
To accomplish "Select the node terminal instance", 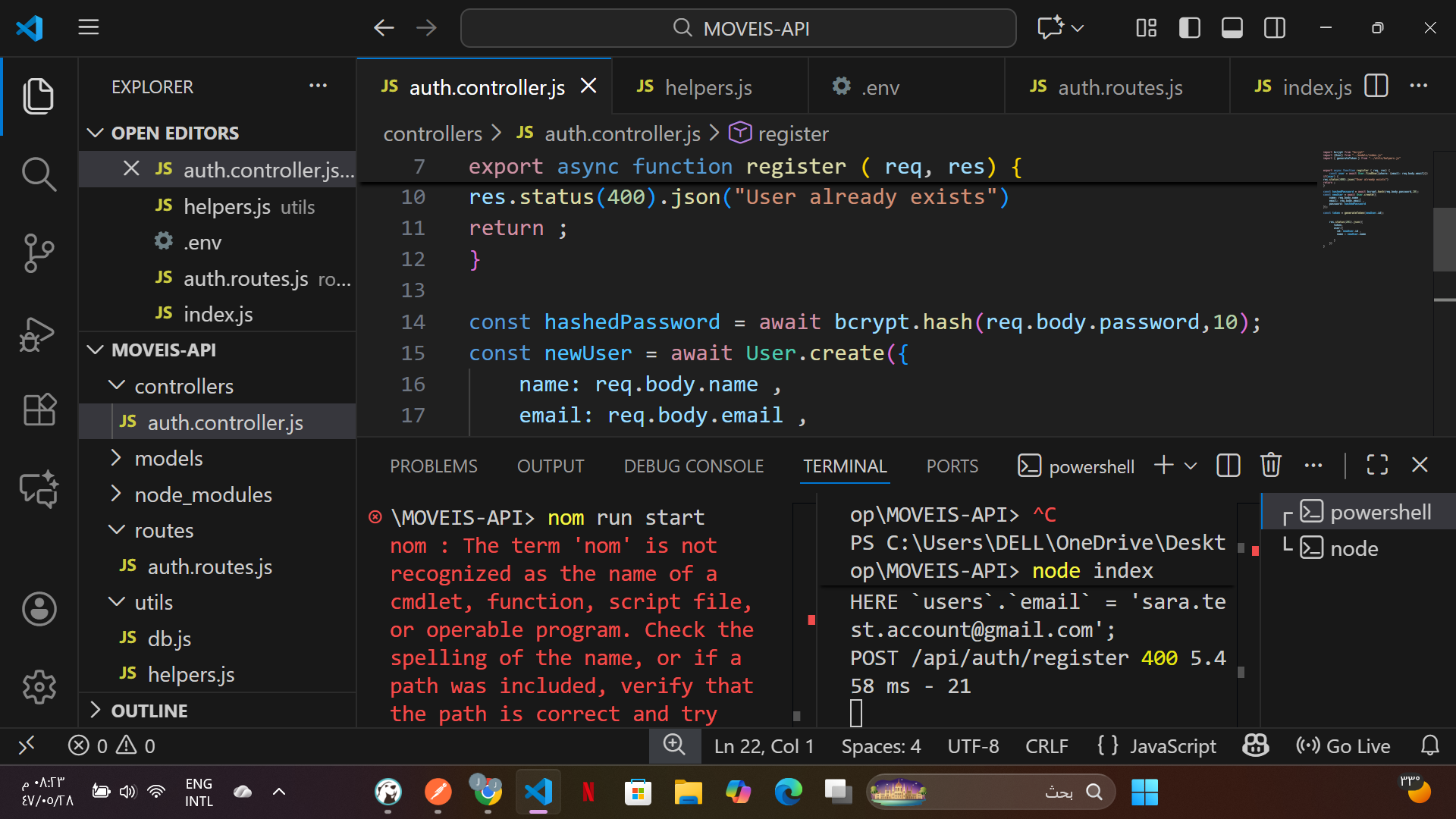I will click(x=1354, y=548).
